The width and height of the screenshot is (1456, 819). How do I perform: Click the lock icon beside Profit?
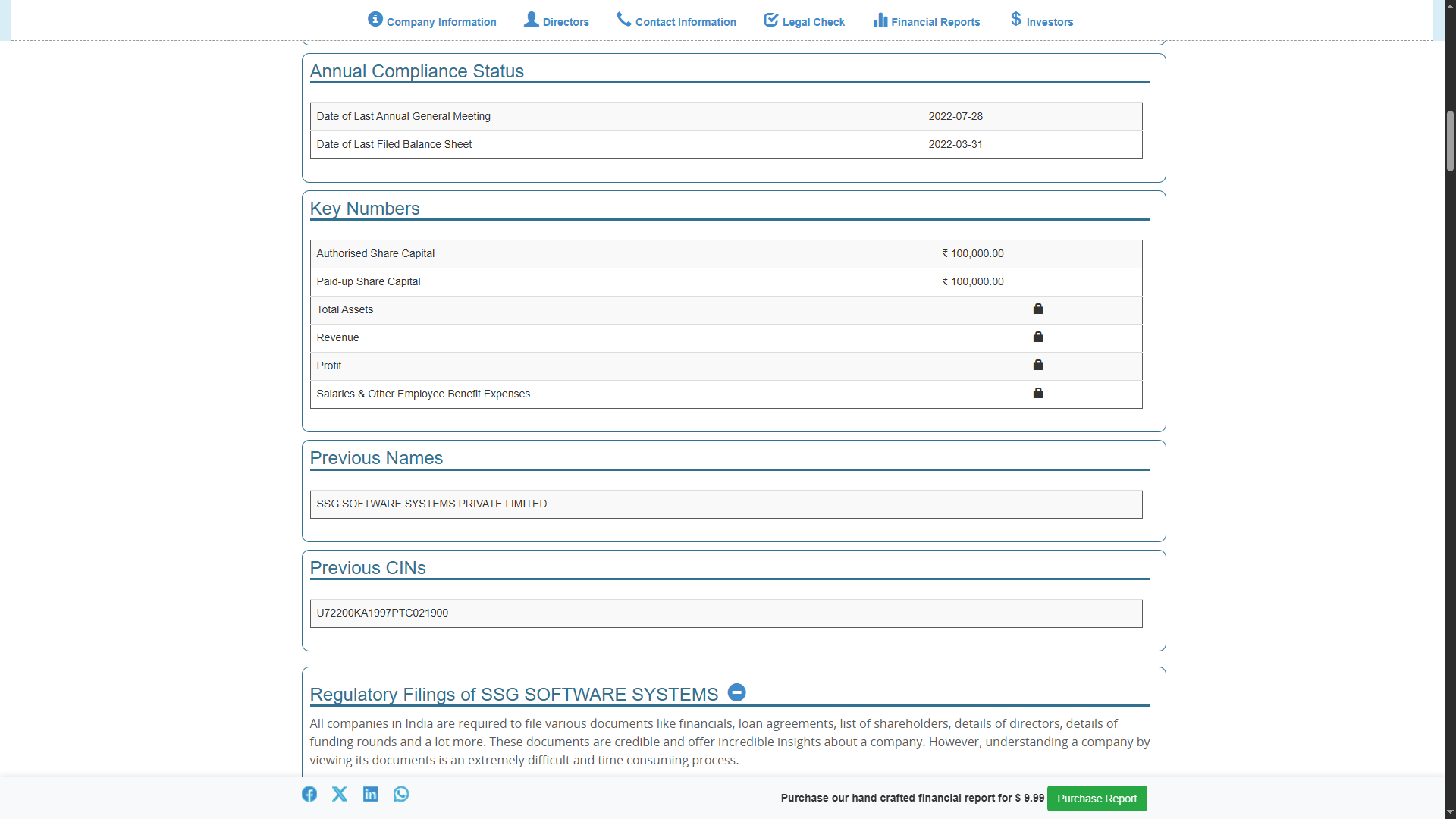coord(1038,365)
